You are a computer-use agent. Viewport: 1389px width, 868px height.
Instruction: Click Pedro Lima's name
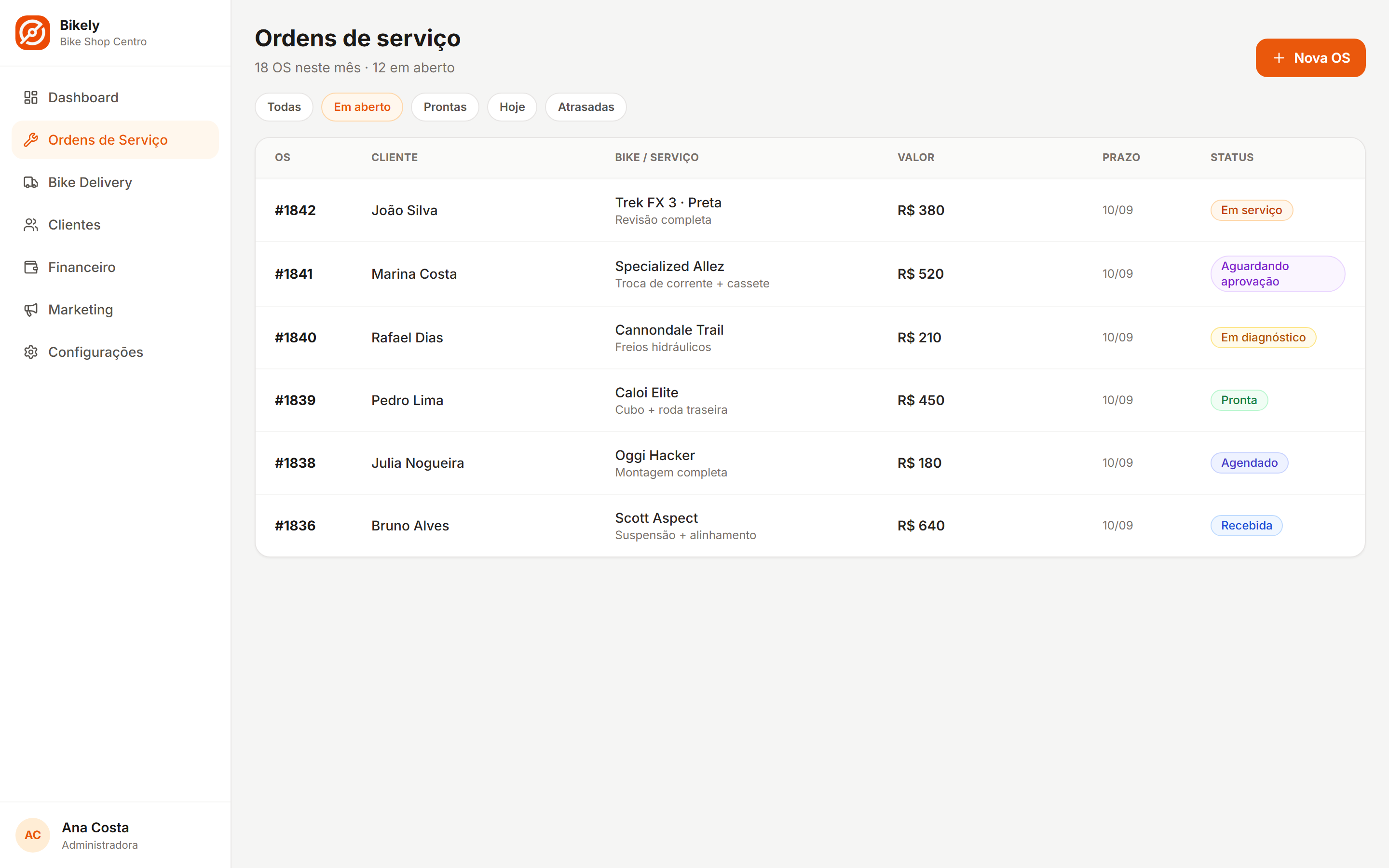(x=407, y=400)
